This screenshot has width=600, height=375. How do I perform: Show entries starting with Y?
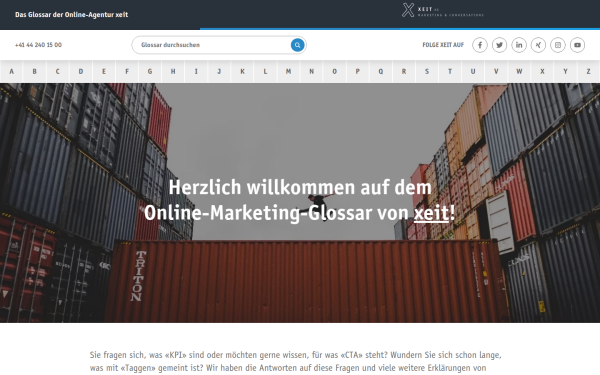coord(565,71)
